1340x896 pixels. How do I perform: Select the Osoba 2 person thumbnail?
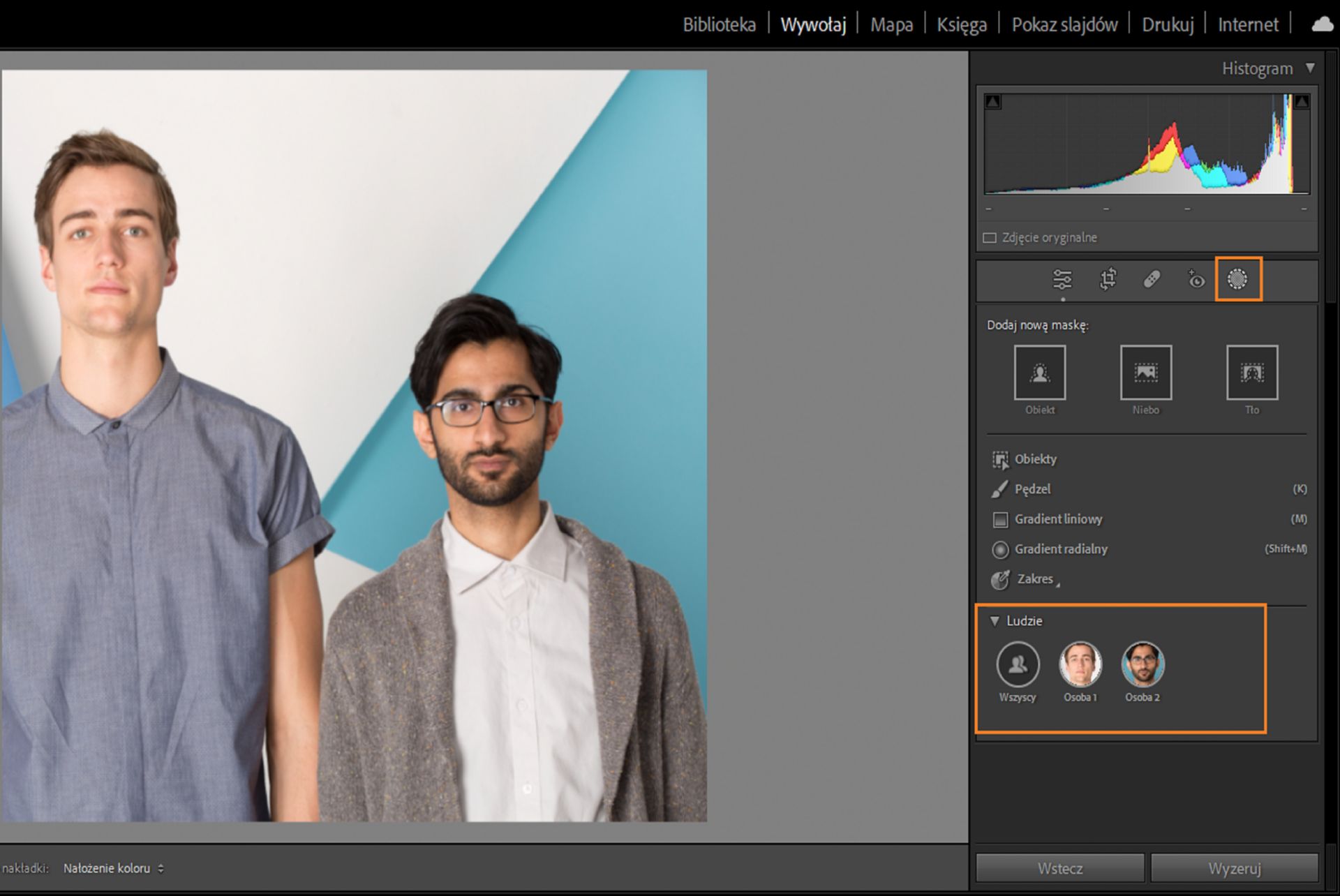coord(1142,664)
